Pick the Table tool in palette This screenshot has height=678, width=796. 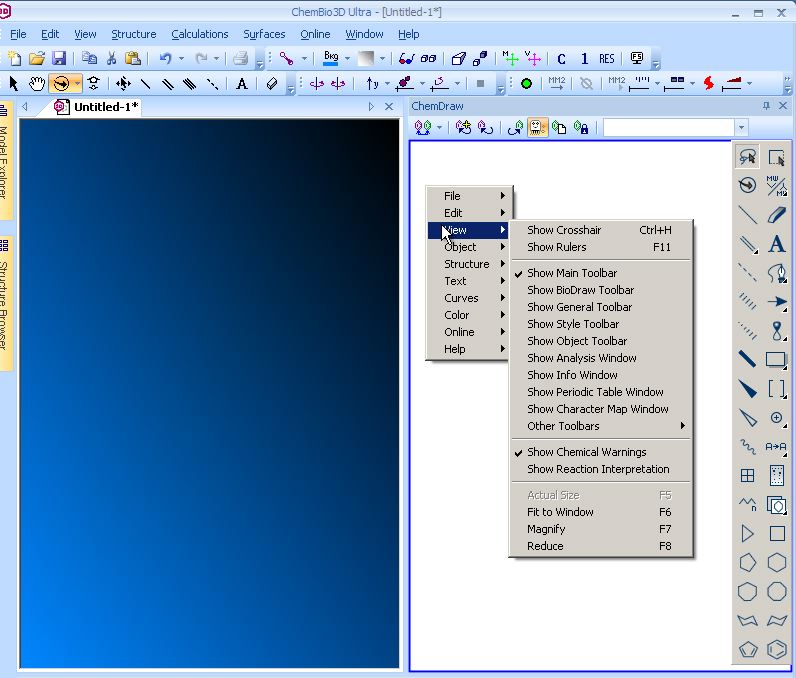click(x=747, y=476)
